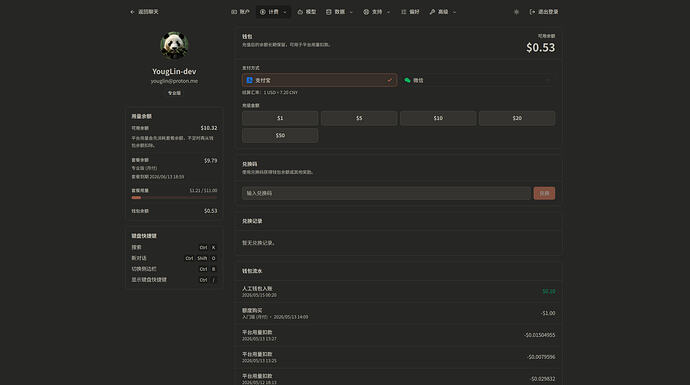Click the $9.79 plan balance value
The width and height of the screenshot is (690, 385).
[210, 161]
